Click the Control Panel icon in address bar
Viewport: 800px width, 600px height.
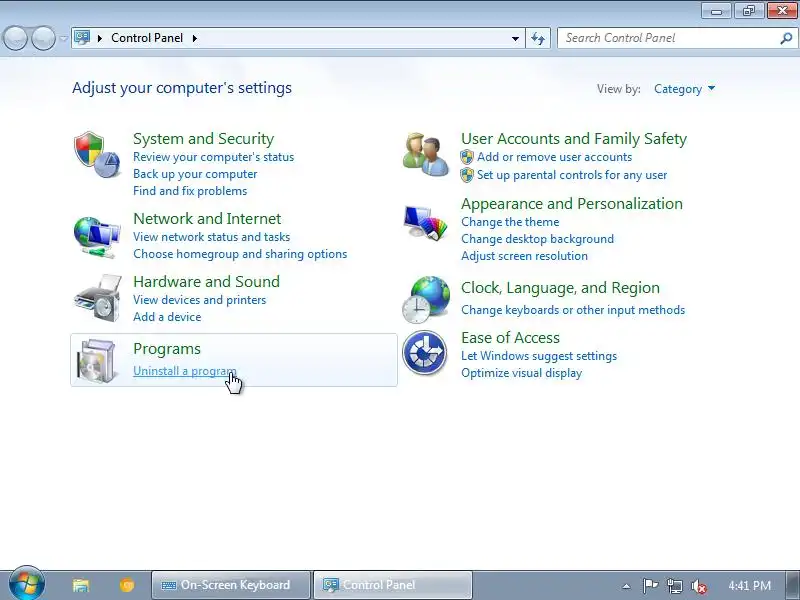[82, 38]
